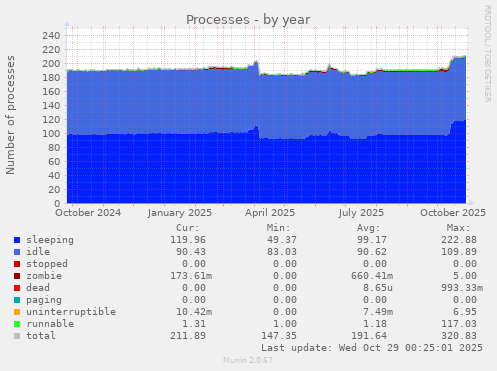Click the uninterruptible legend color swatch

point(17,312)
